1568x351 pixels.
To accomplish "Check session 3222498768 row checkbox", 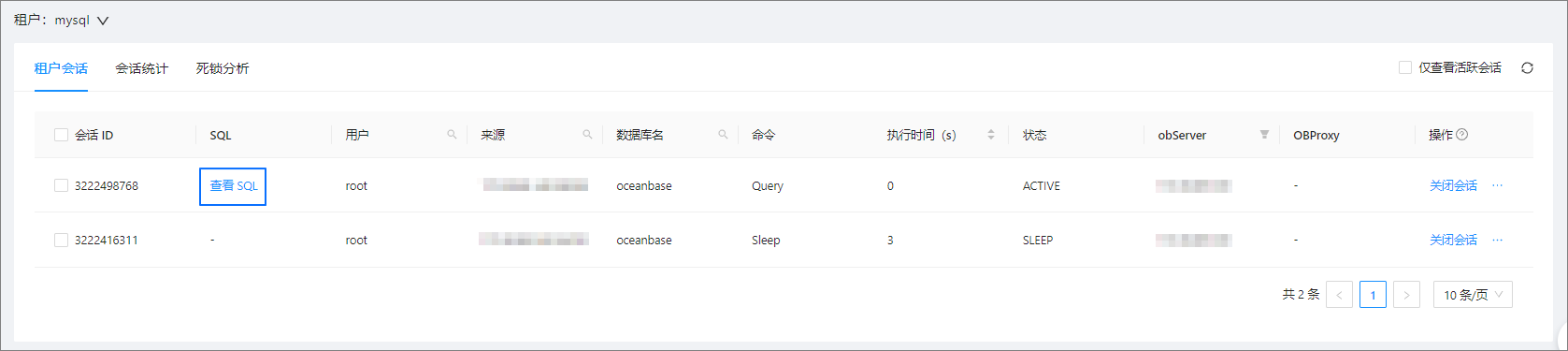I will (x=61, y=185).
